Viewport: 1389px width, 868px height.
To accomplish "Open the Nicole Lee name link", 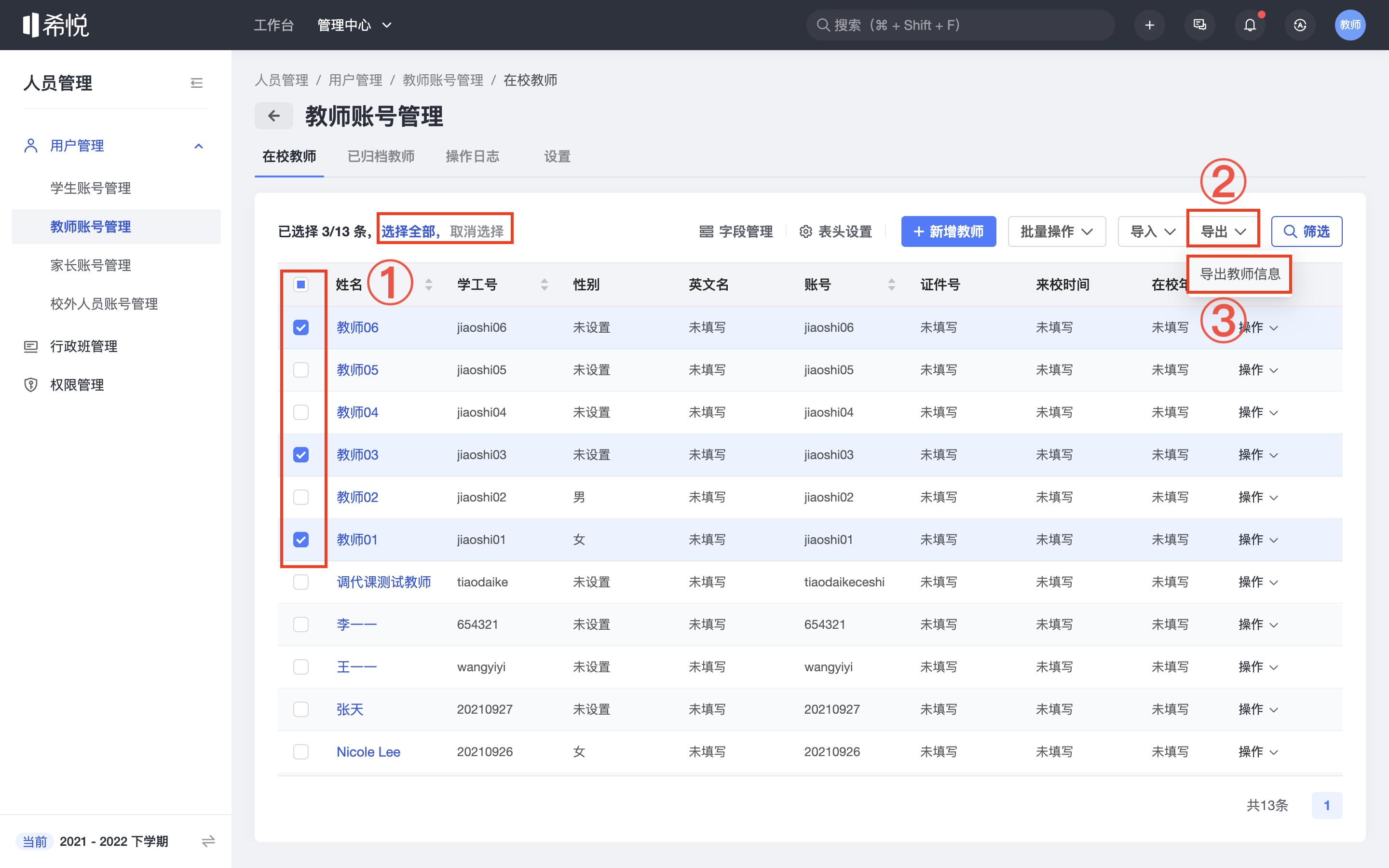I will pyautogui.click(x=368, y=752).
